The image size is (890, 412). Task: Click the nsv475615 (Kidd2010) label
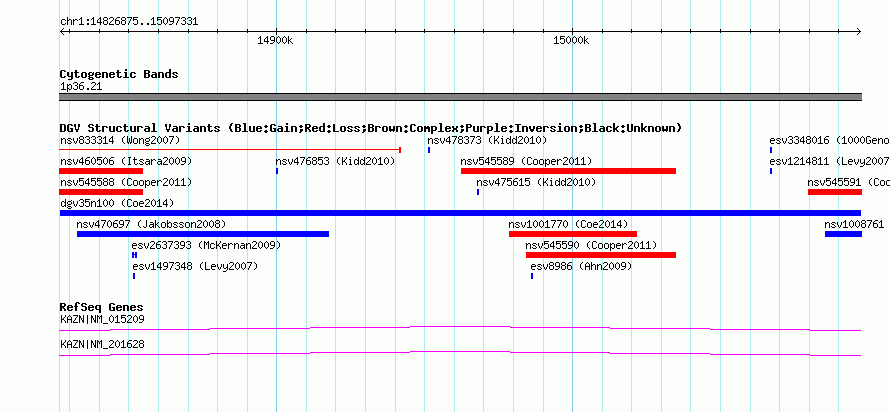click(x=536, y=183)
